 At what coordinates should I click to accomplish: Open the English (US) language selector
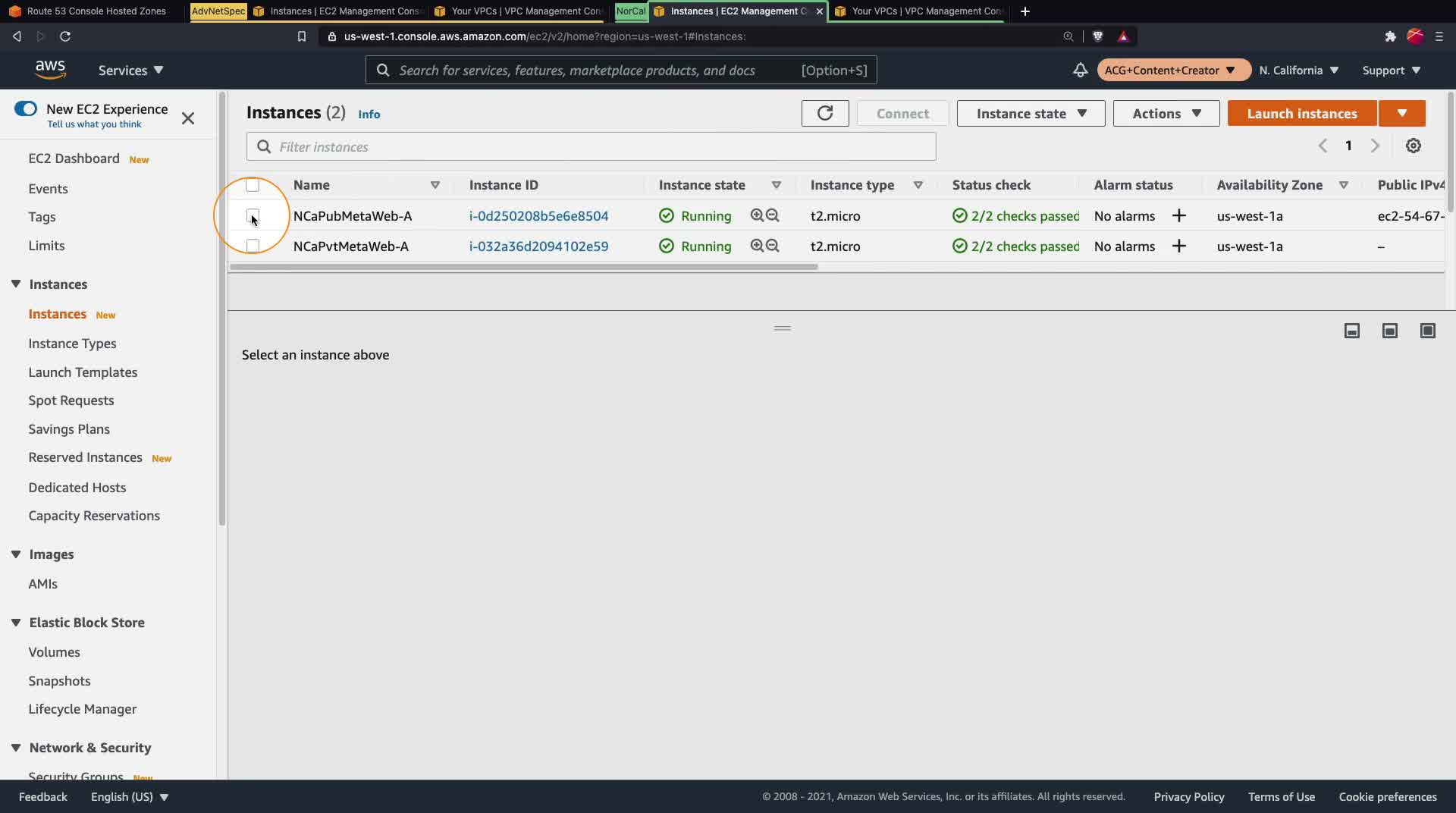point(130,796)
